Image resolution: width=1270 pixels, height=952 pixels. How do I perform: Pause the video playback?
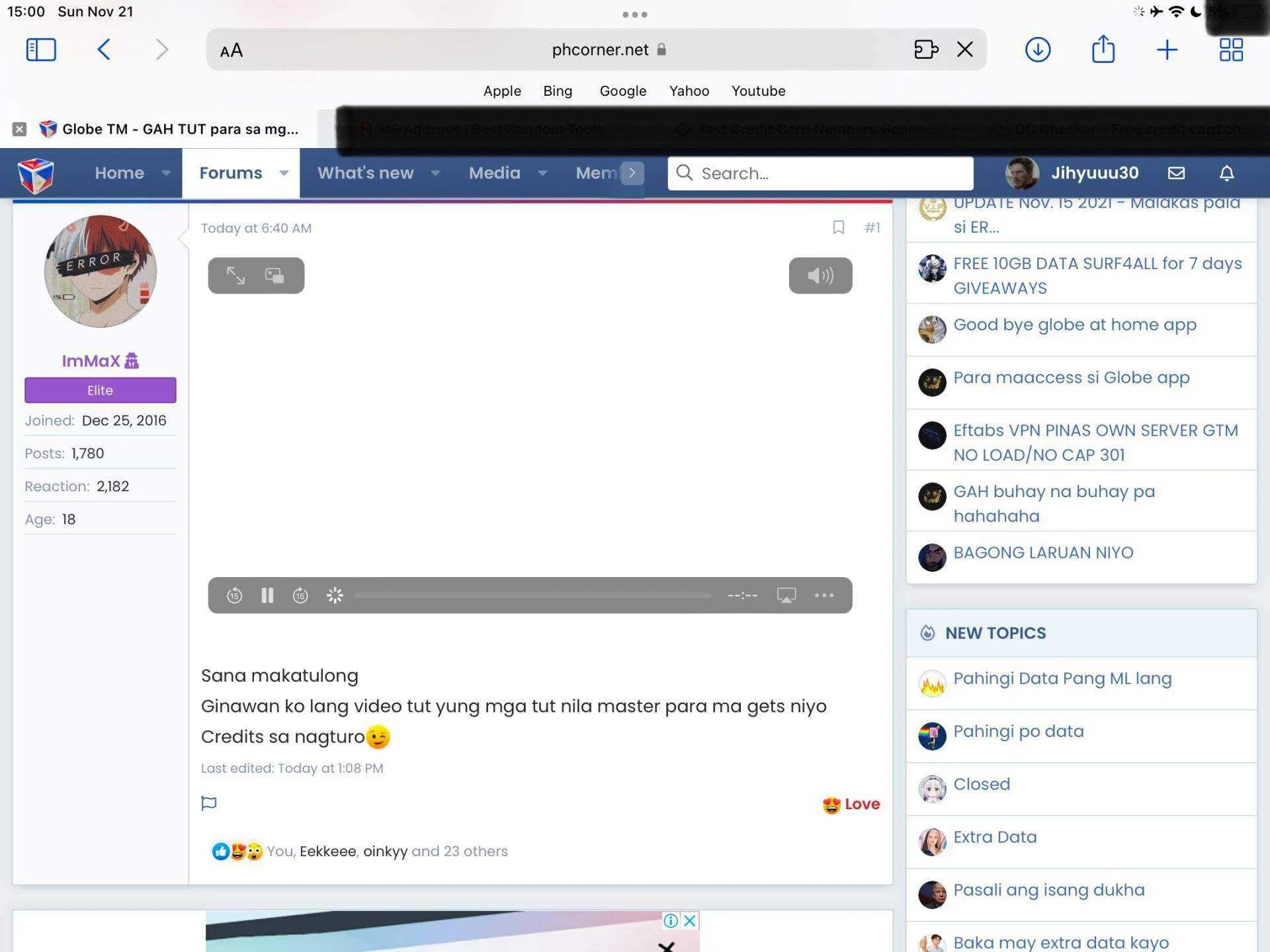pyautogui.click(x=267, y=596)
